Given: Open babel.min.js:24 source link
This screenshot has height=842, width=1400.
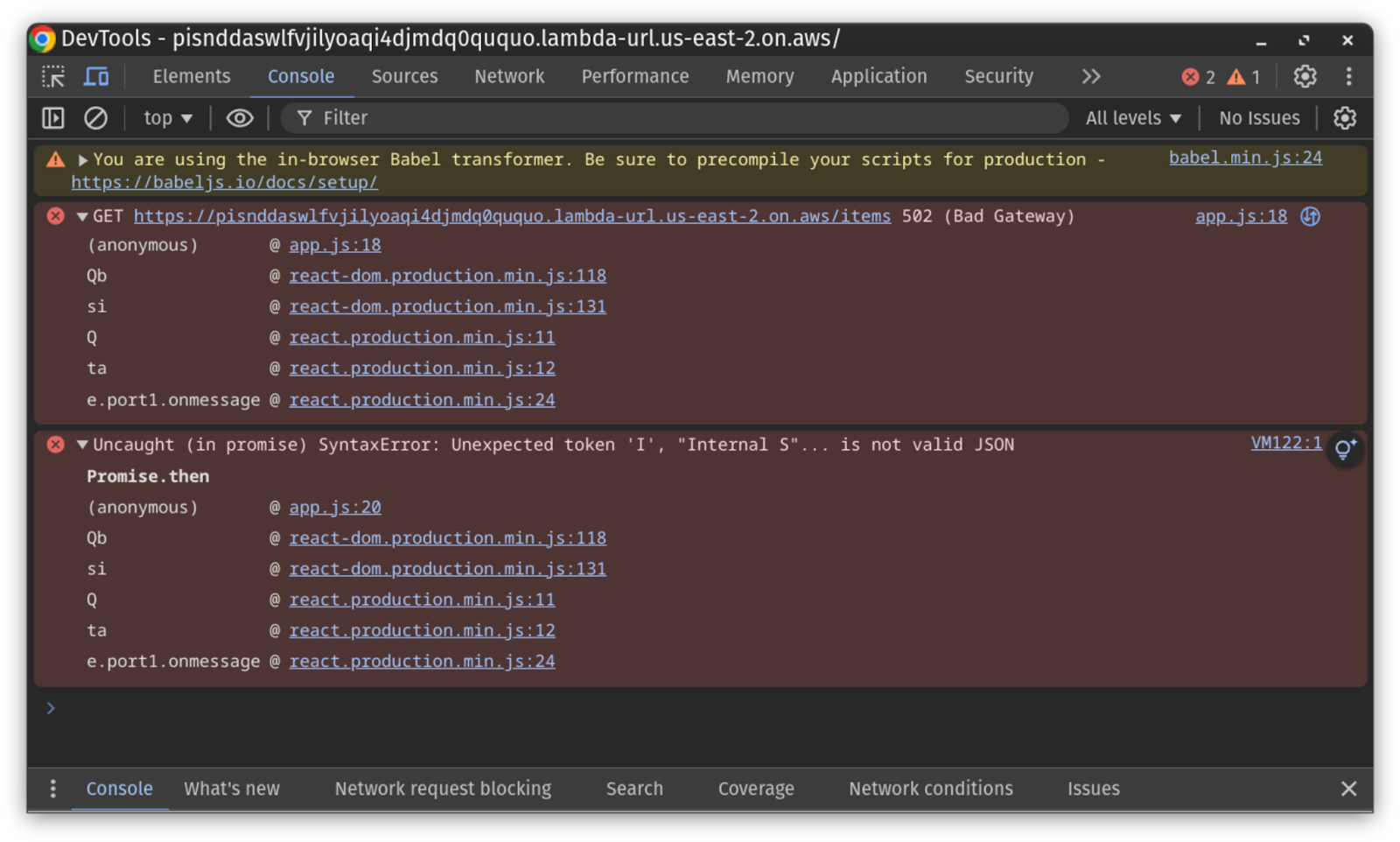Looking at the screenshot, I should (x=1245, y=158).
